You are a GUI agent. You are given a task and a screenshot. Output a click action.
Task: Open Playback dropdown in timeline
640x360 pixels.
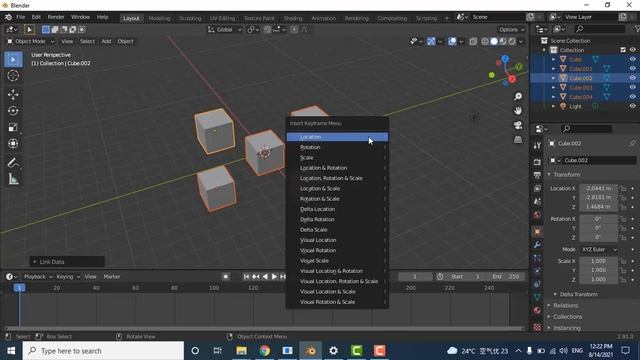pos(38,276)
